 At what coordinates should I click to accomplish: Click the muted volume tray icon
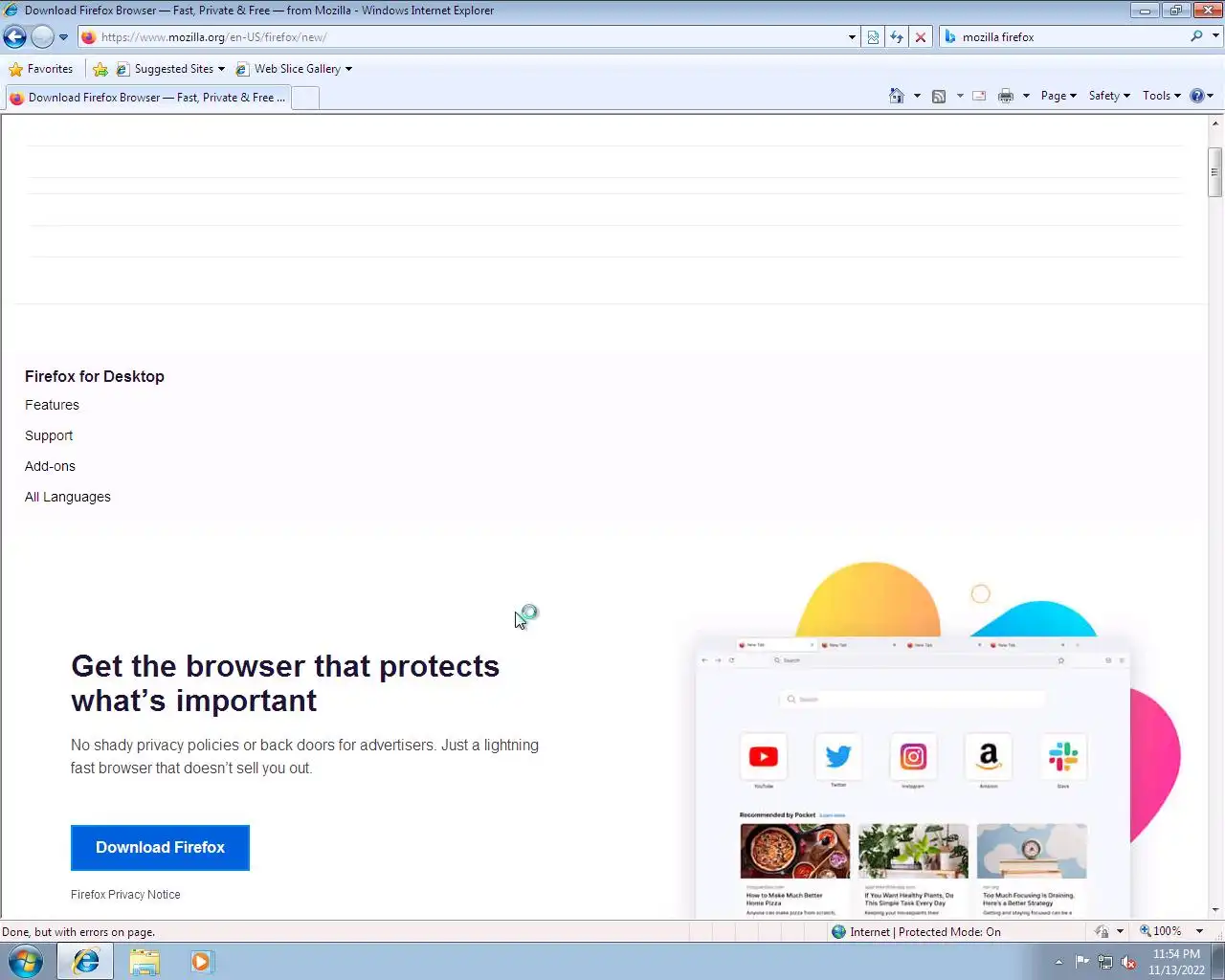point(1128,962)
